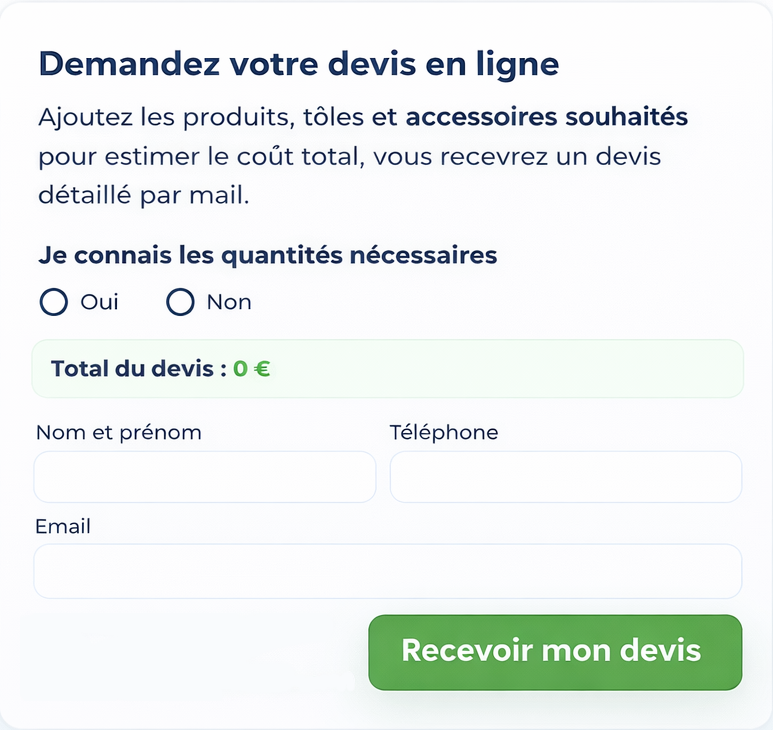Screen dimensions: 773x730
Task: Select the "Non" radio button
Action: point(180,302)
